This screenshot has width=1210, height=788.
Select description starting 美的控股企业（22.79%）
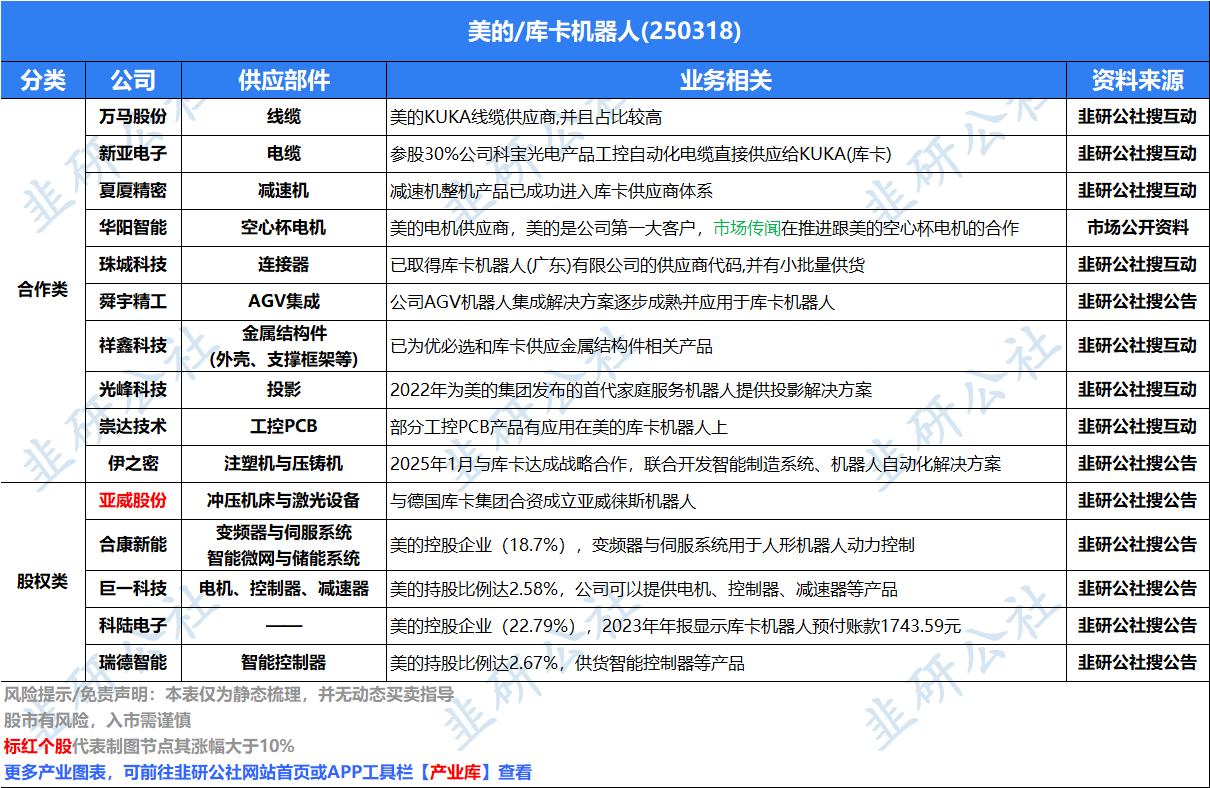675,626
